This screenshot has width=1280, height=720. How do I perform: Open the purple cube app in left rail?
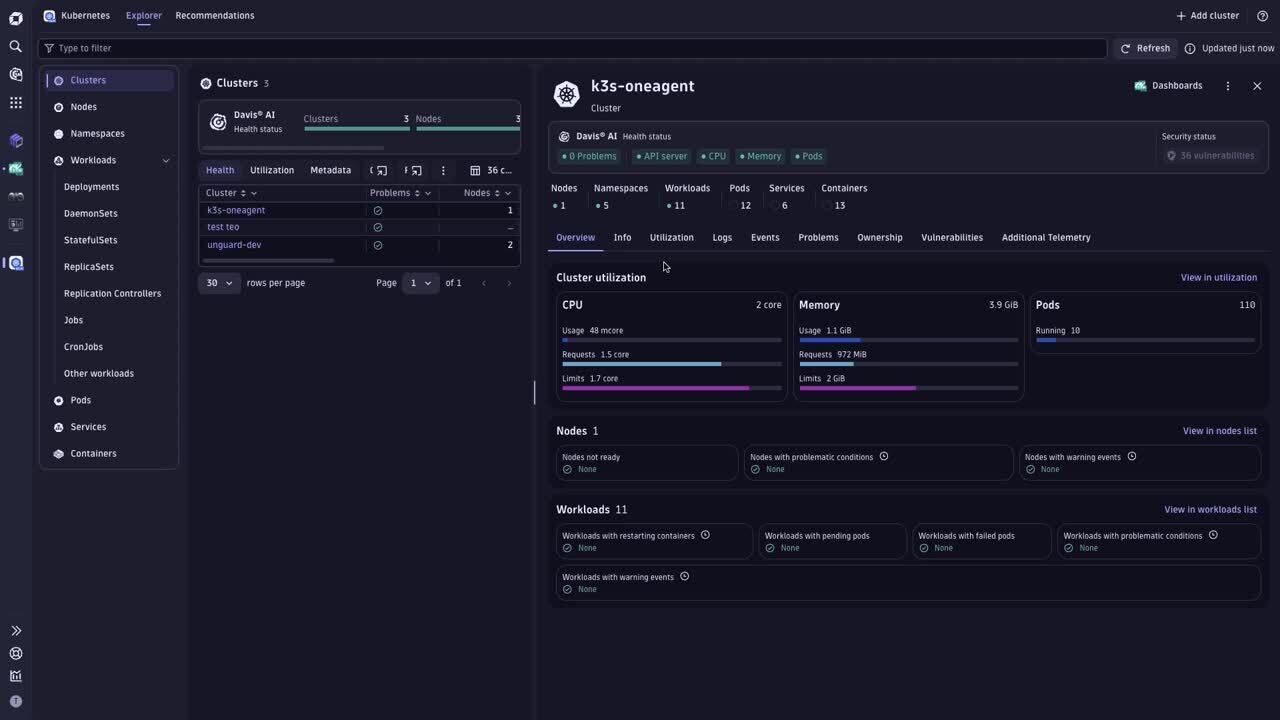[x=15, y=141]
